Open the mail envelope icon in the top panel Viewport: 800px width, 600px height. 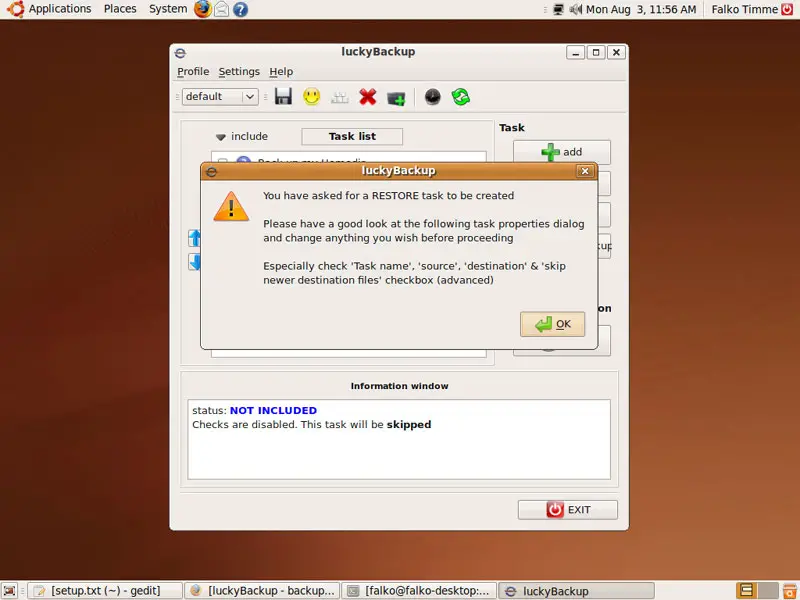click(x=221, y=9)
